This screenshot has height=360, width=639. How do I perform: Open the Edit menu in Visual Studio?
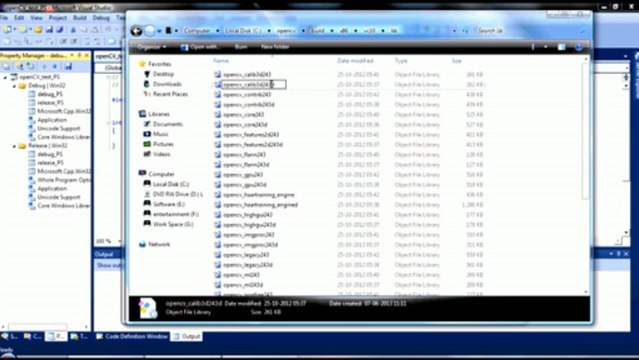(19, 18)
